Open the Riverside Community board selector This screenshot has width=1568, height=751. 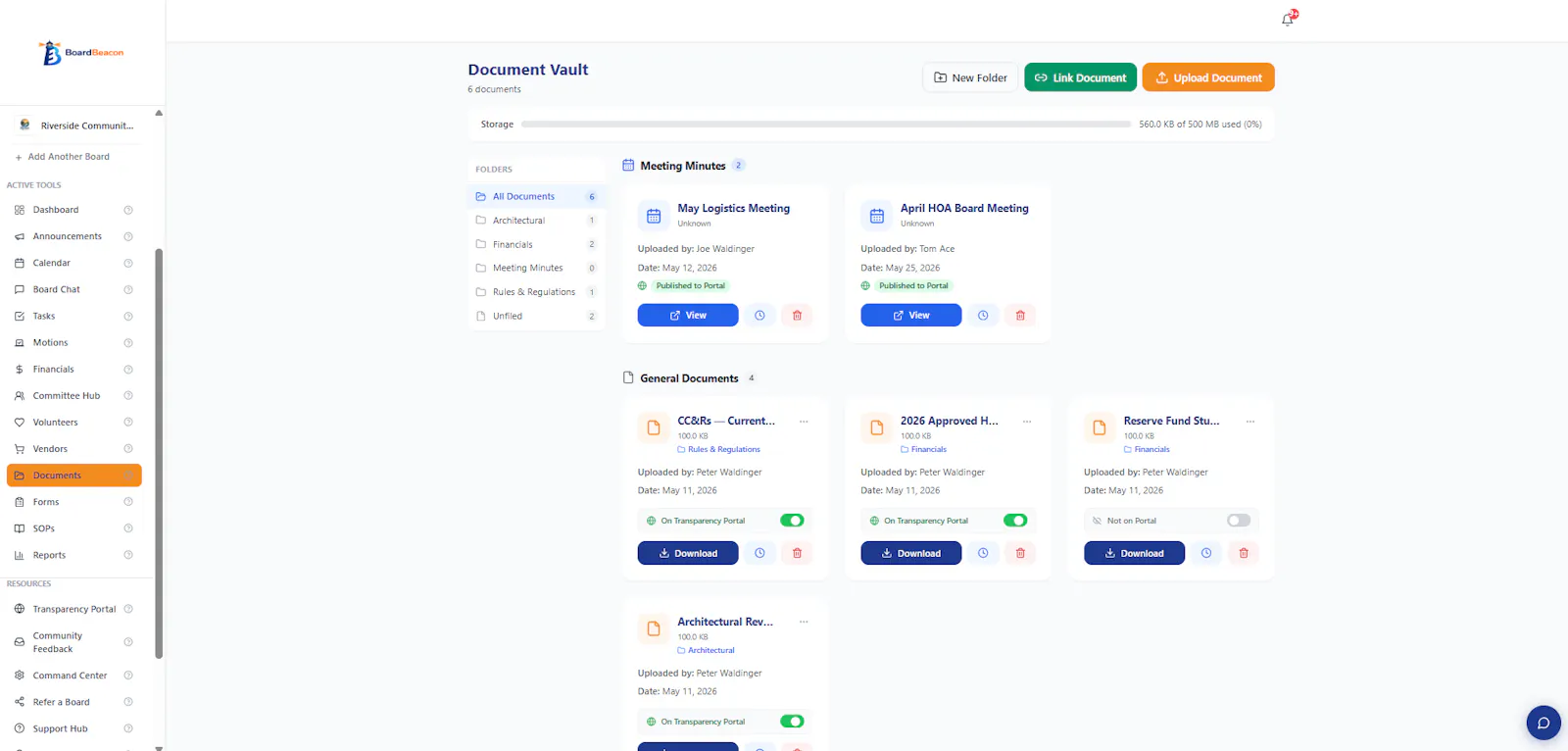[x=77, y=125]
